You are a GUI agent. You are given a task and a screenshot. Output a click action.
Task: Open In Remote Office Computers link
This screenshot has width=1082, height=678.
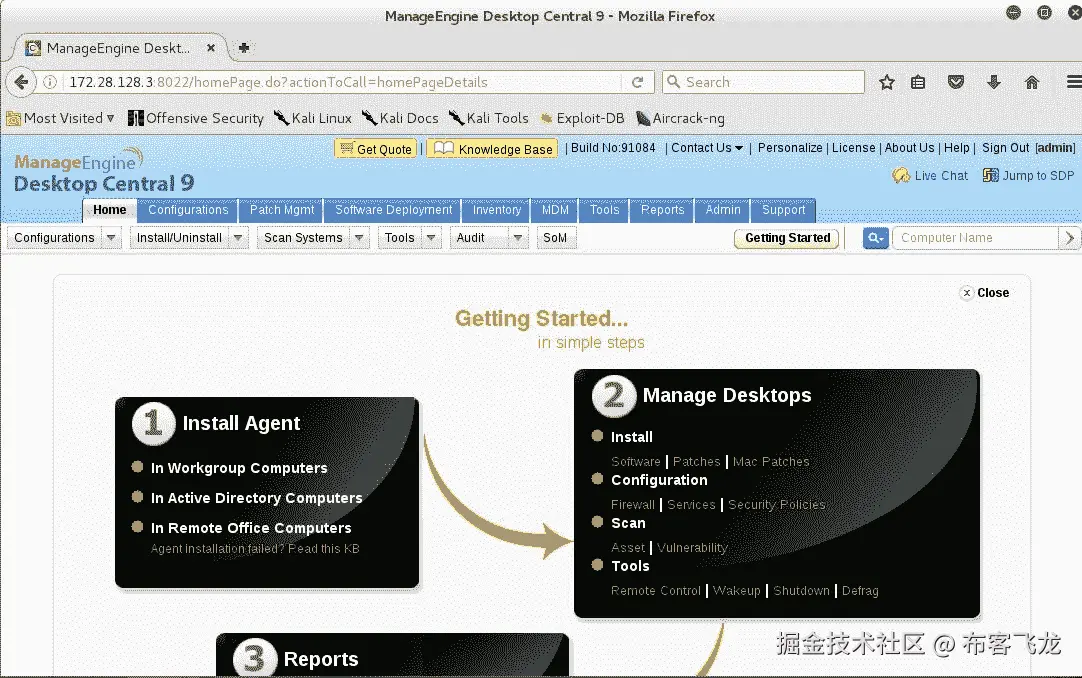(251, 528)
